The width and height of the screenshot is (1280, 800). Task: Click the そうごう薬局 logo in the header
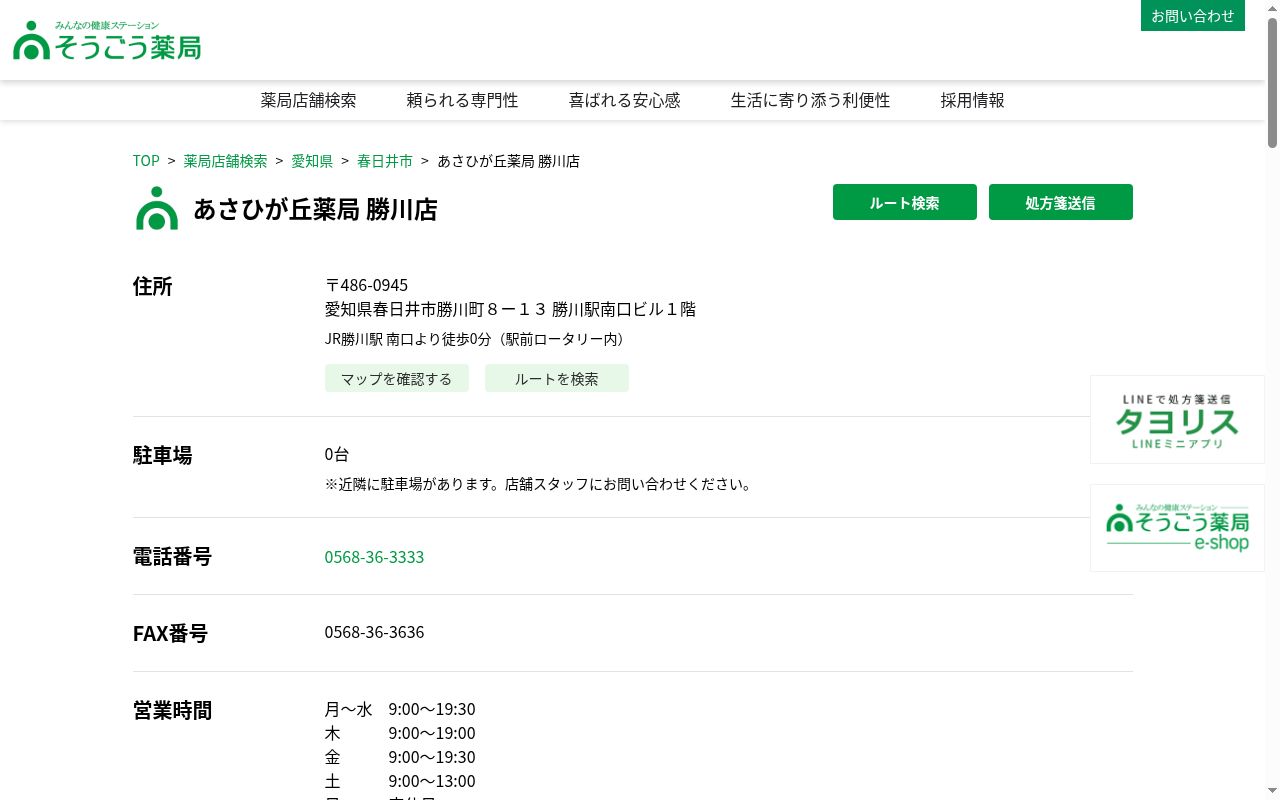(107, 40)
